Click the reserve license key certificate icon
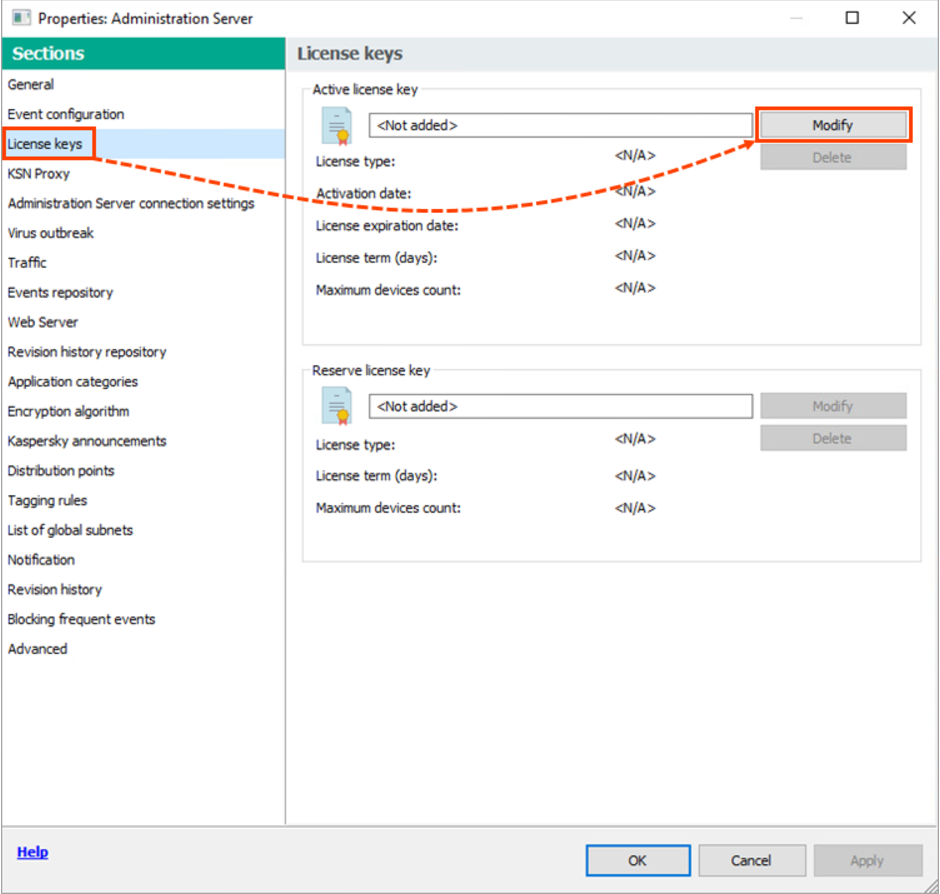 336,406
